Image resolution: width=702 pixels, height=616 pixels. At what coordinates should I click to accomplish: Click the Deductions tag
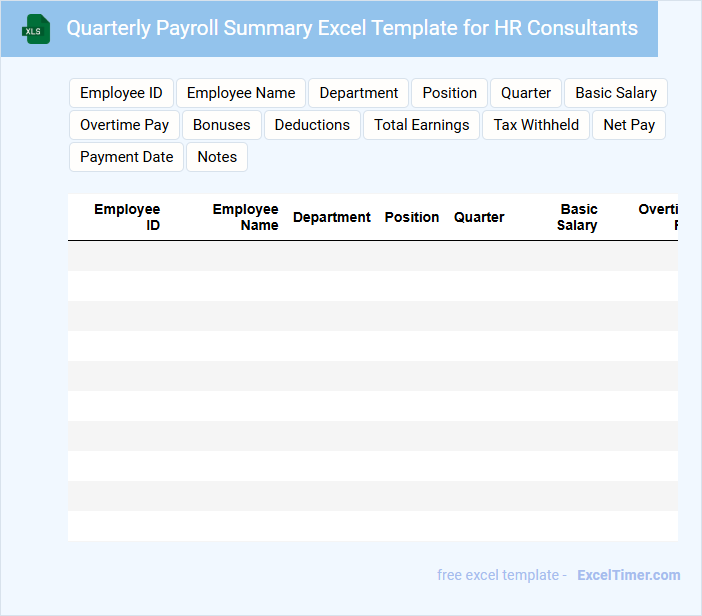pos(312,125)
